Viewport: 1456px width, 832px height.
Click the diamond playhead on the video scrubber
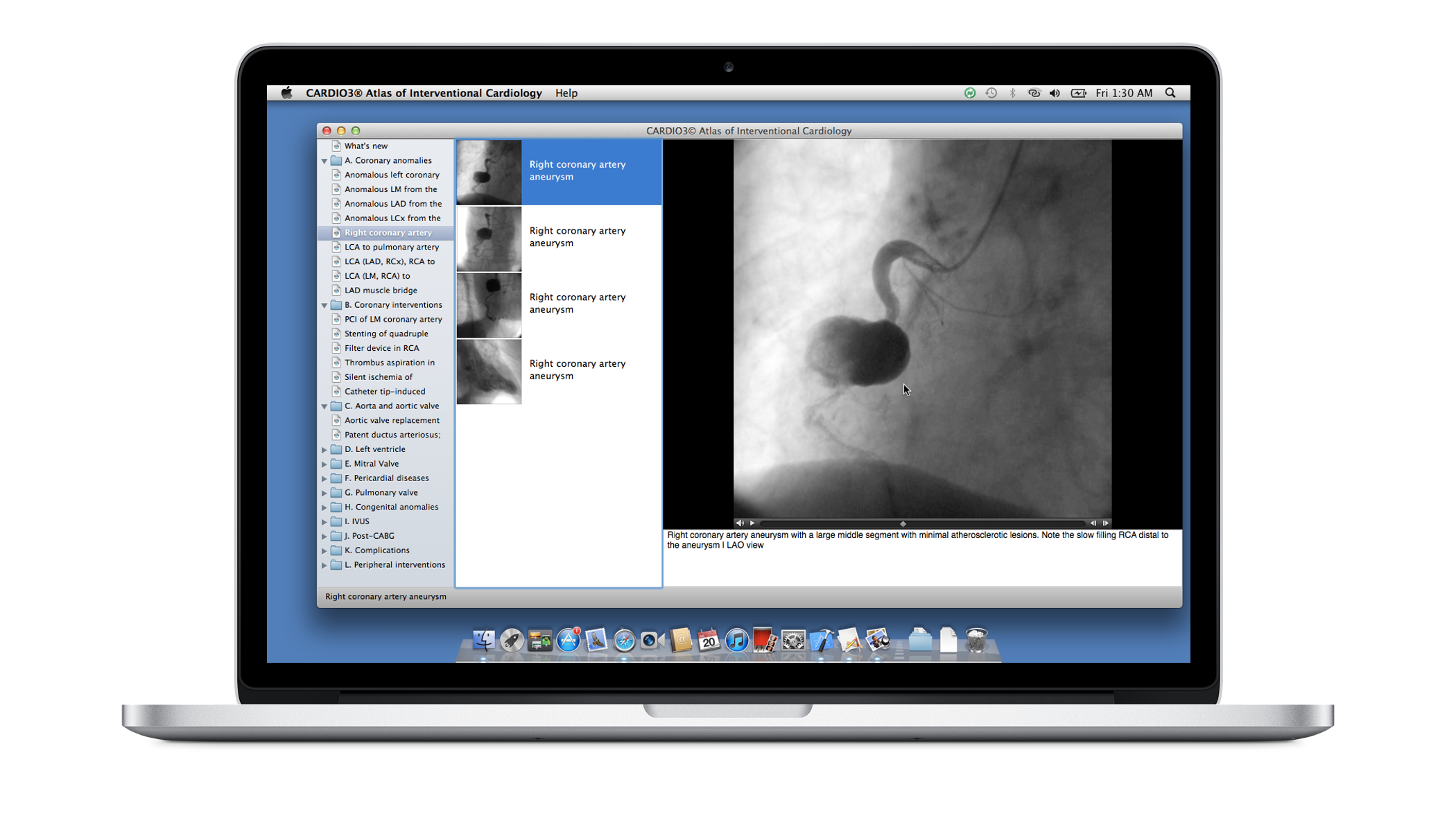click(903, 524)
